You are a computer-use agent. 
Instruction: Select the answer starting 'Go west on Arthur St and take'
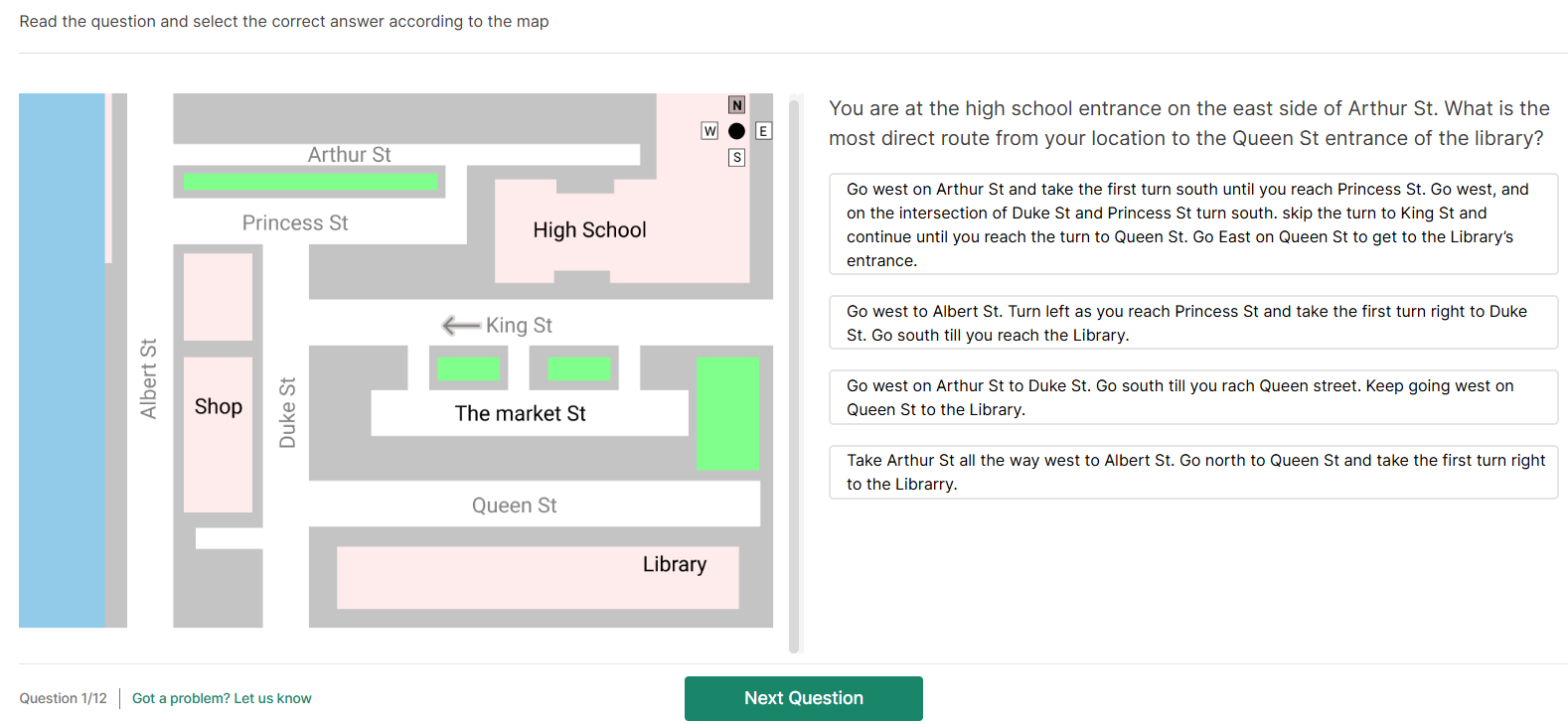(x=1192, y=224)
